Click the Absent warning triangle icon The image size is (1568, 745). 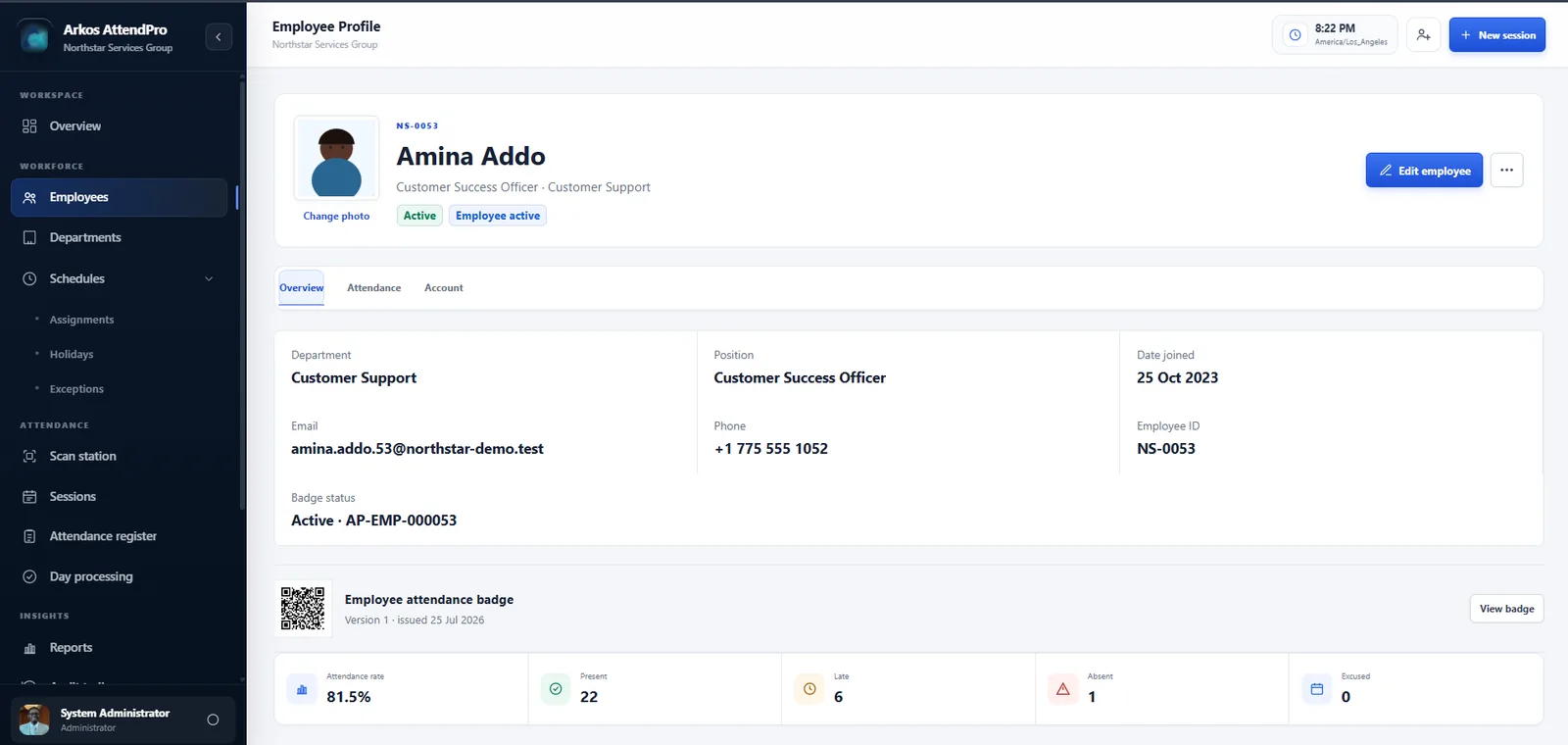click(1063, 690)
